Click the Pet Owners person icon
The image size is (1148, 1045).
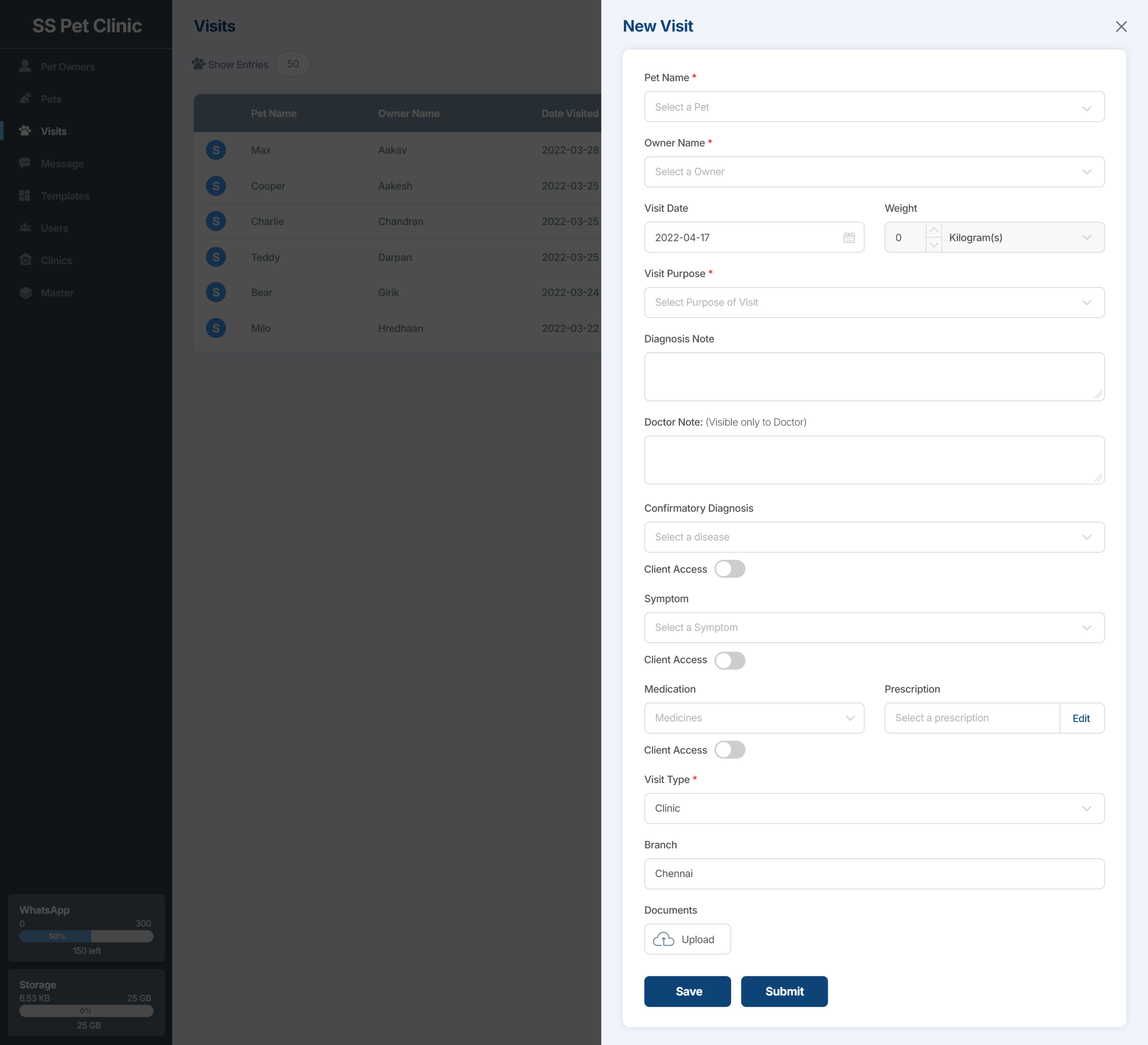point(25,66)
